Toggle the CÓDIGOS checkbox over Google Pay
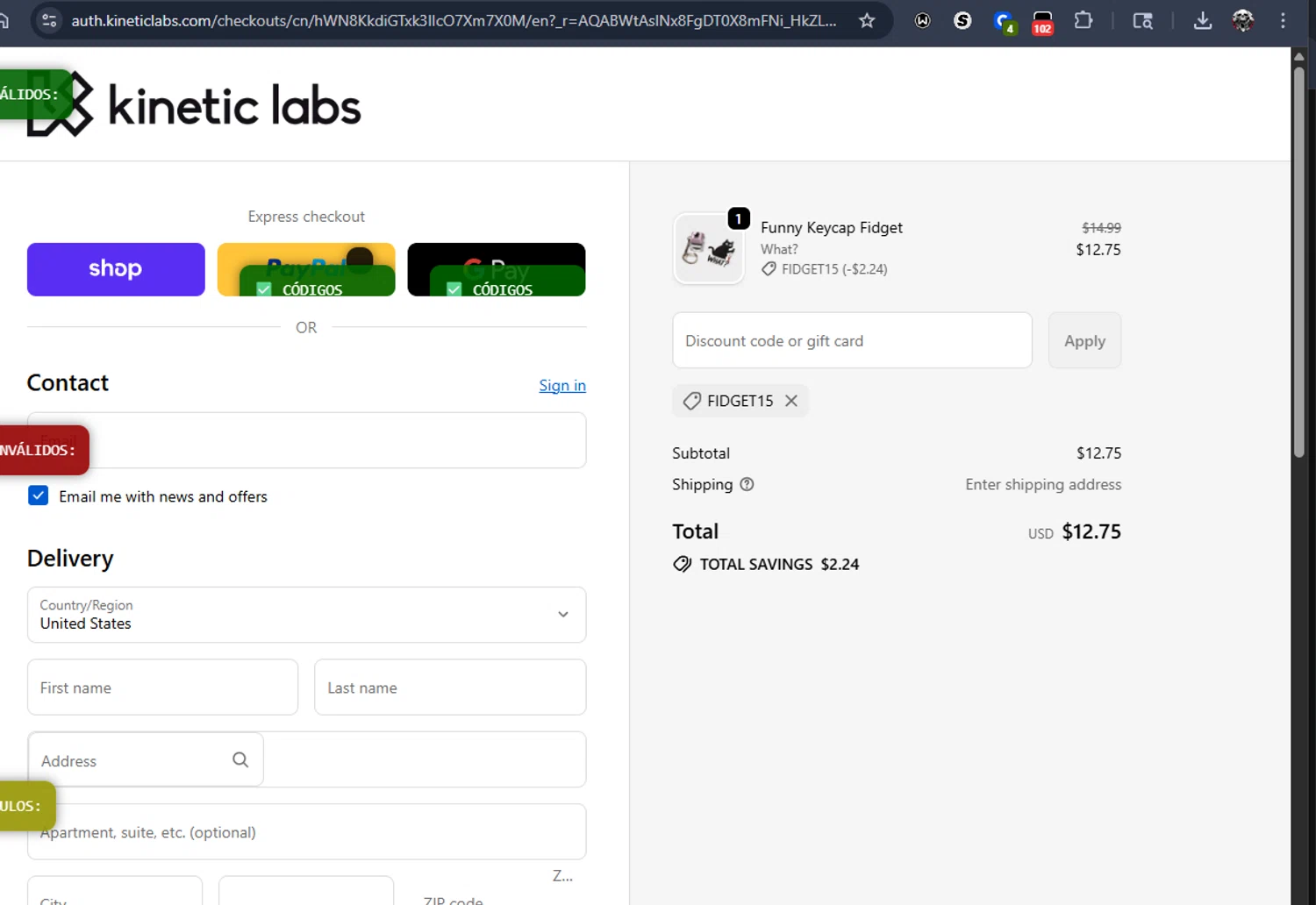 [454, 289]
